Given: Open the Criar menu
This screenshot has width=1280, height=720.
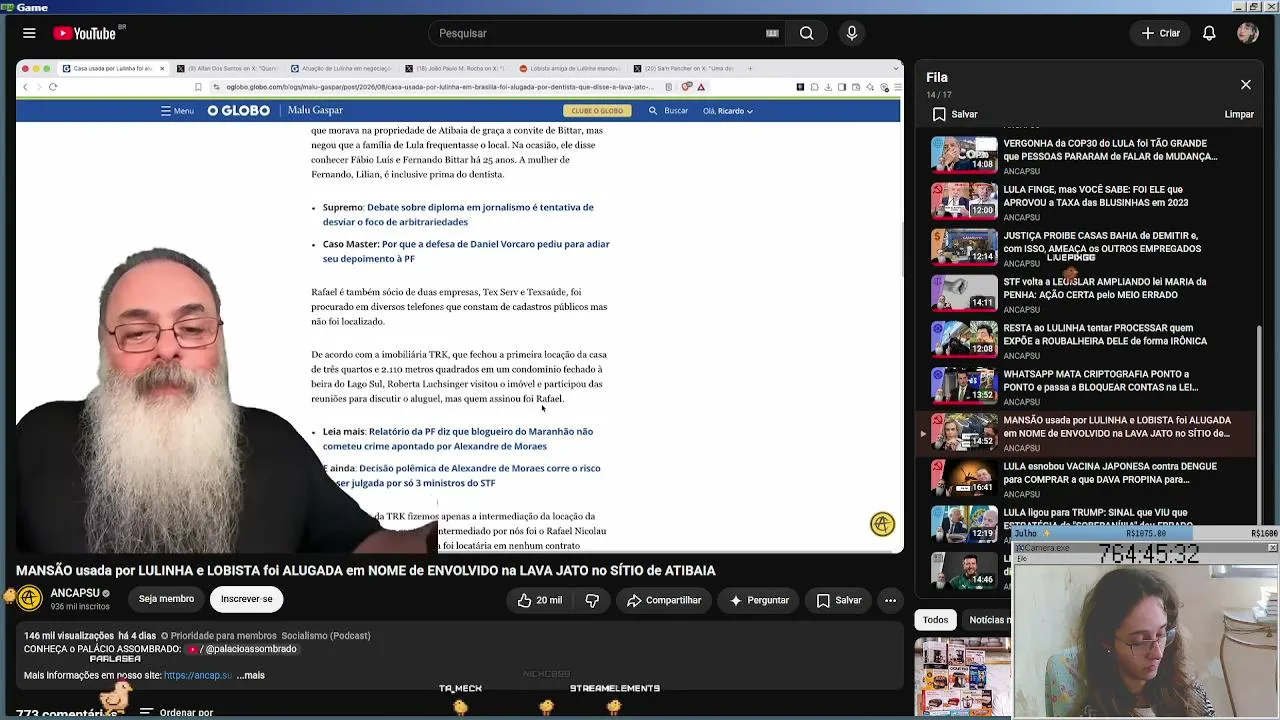Looking at the screenshot, I should pos(1161,33).
